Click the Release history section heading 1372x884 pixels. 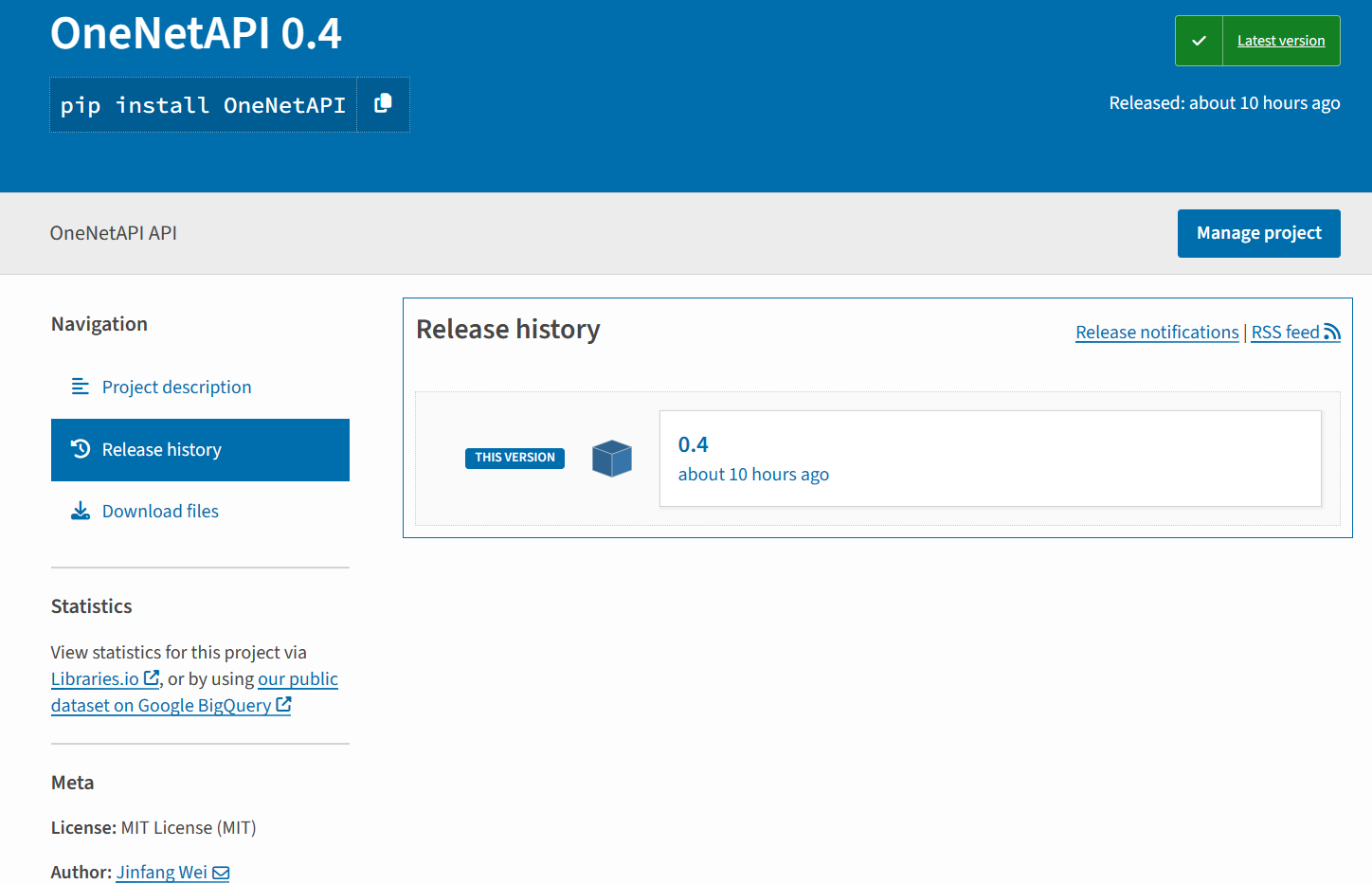pos(508,330)
